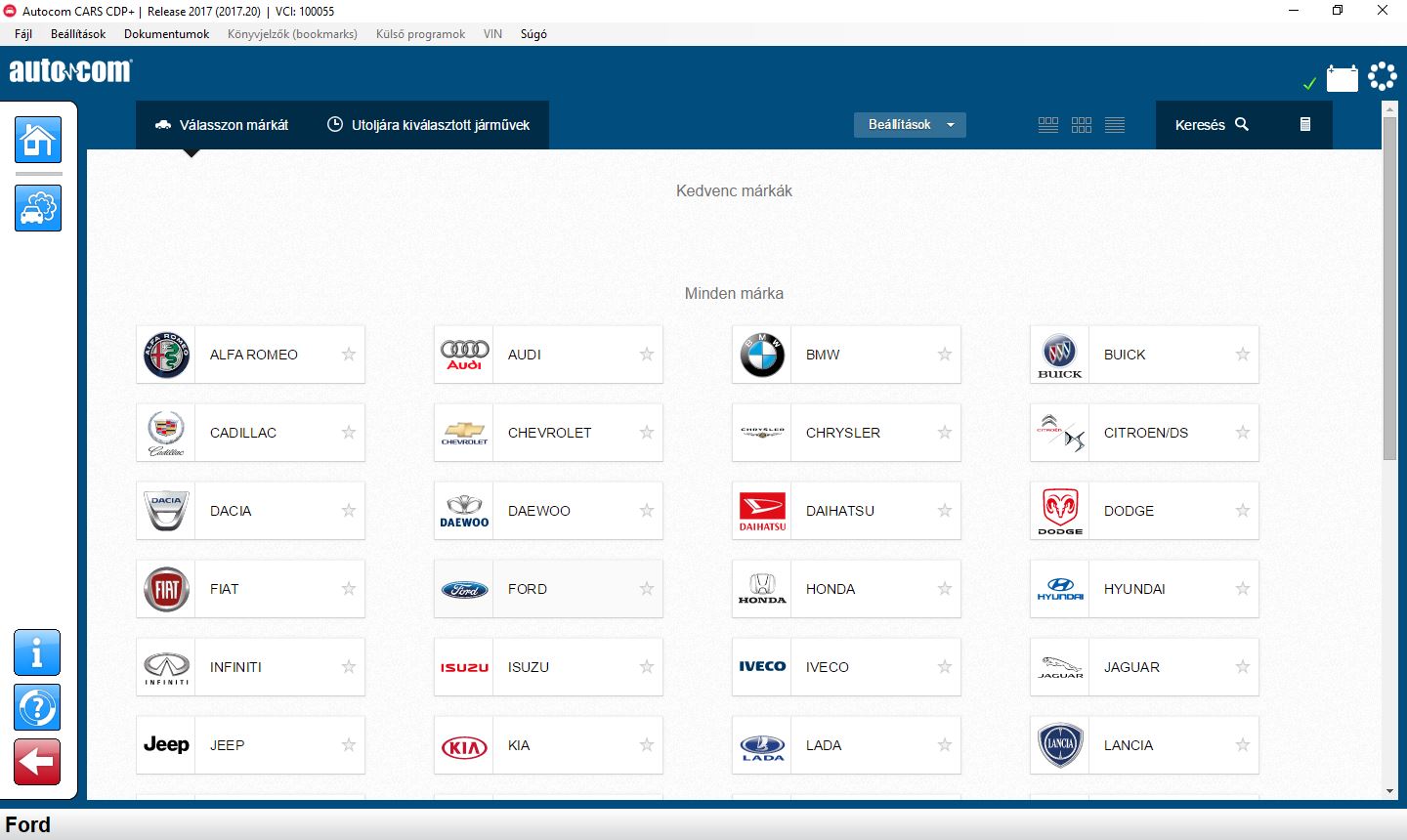Click the Keresés search button
This screenshot has height=840, width=1407.
coord(1212,125)
